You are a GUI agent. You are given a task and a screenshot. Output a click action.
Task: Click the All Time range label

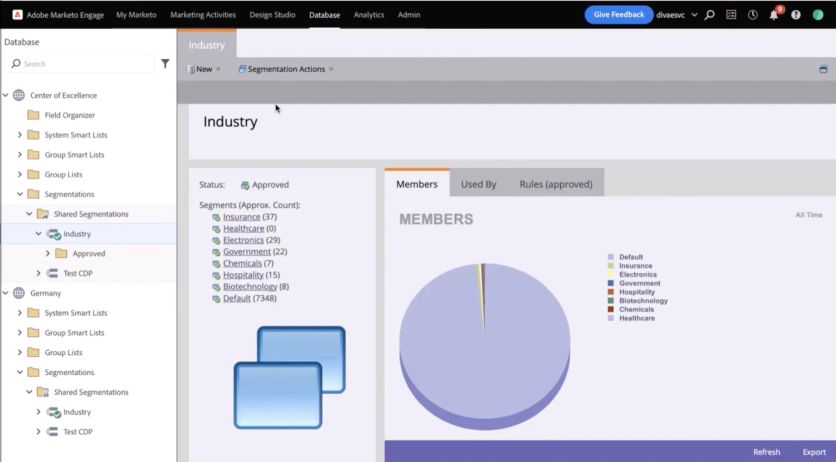(809, 215)
